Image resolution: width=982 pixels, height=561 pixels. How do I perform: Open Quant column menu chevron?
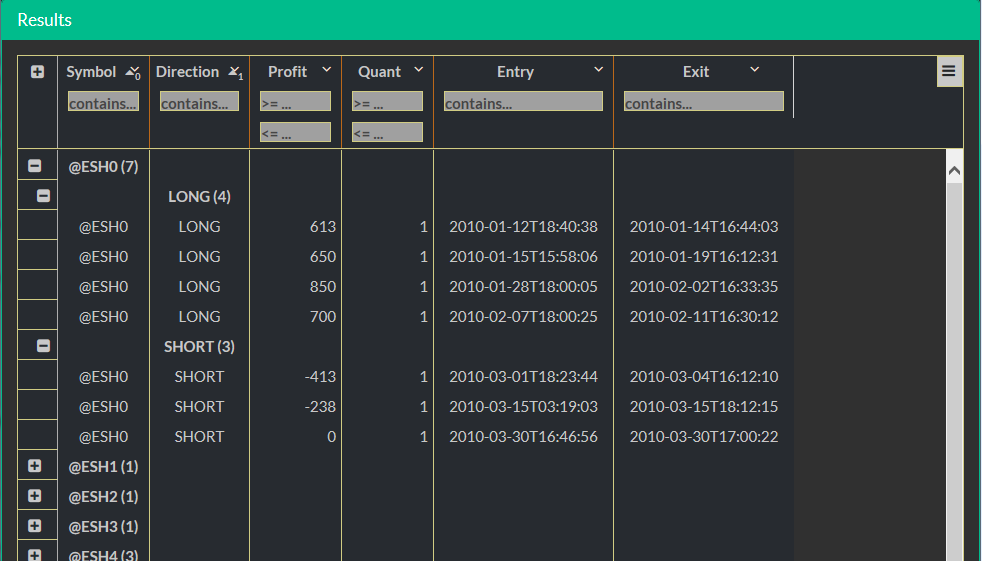(418, 69)
